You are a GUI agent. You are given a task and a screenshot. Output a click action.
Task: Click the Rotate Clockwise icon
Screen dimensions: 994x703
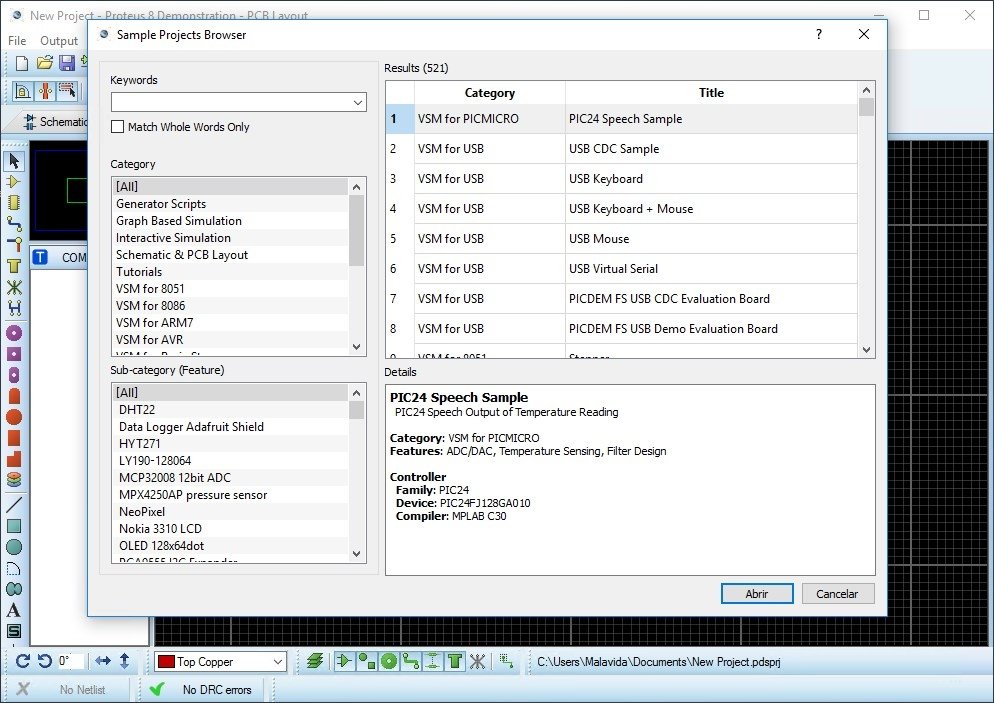[23, 661]
